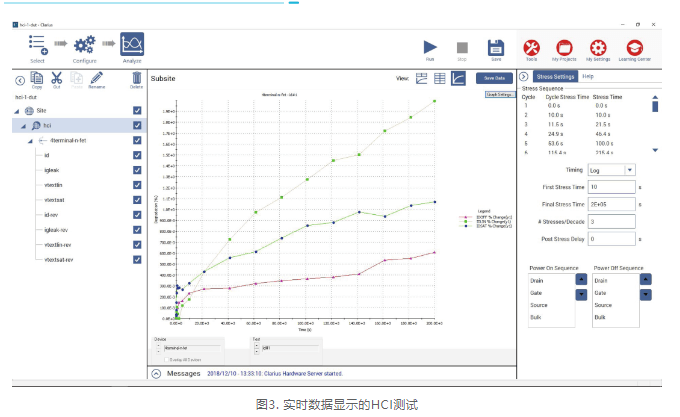This screenshot has height=417, width=680.
Task: Uncheck the igleak test checkbox
Action: 137,170
